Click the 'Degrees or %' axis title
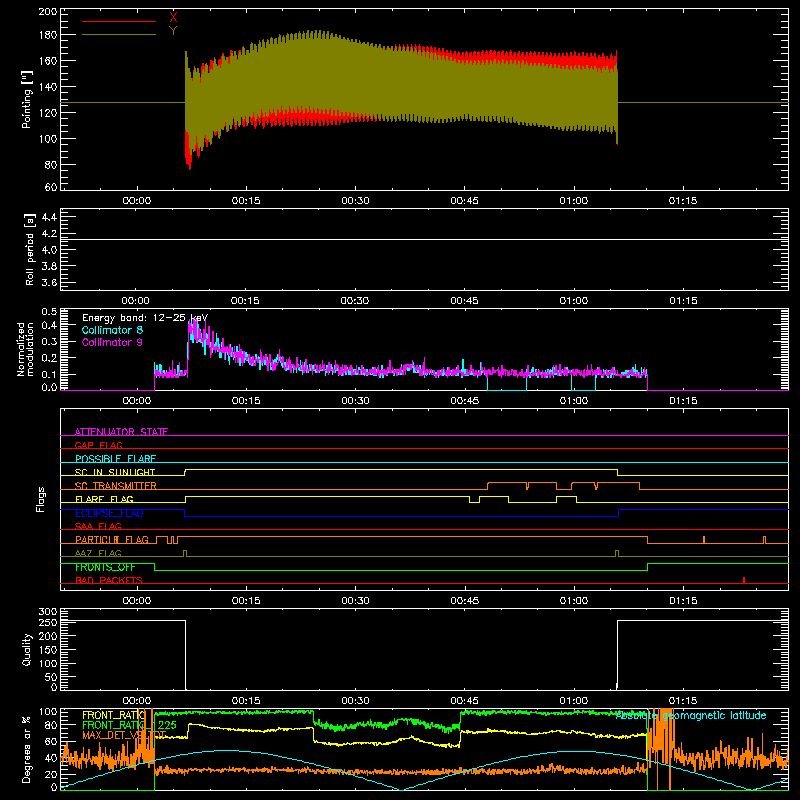Screen dimensions: 800x800 (x=26, y=749)
